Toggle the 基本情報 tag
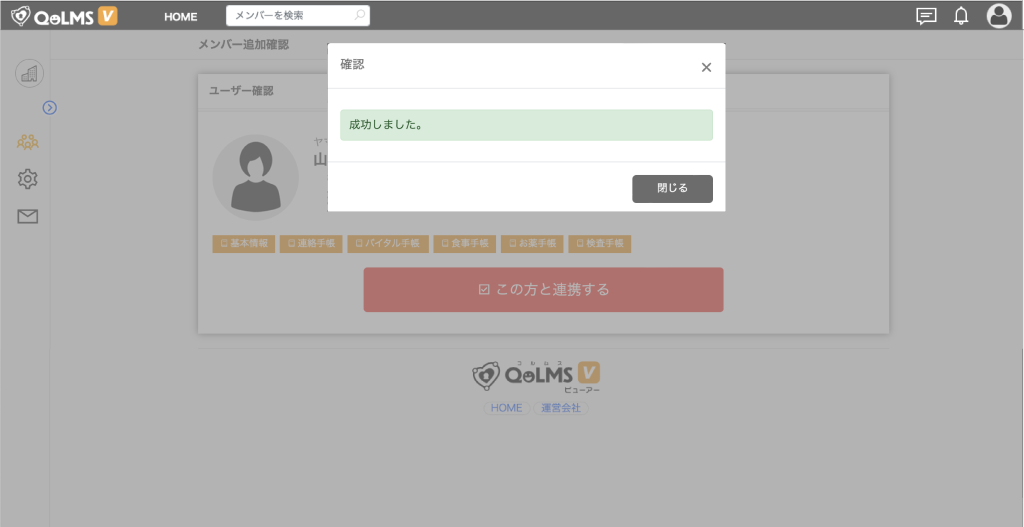The image size is (1024, 527). 243,244
